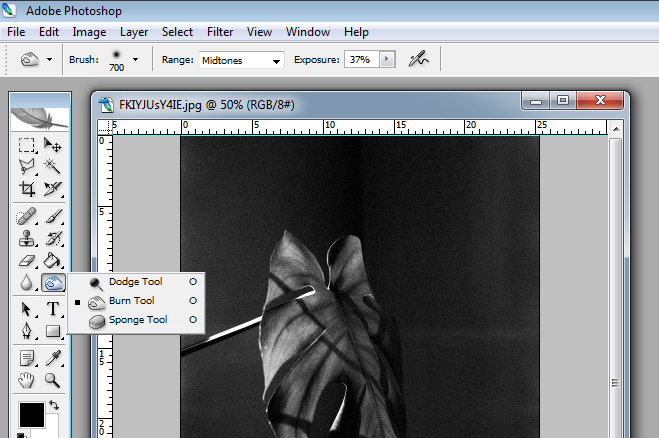The width and height of the screenshot is (659, 438).
Task: Enable the airbrush option in options bar
Action: pos(419,60)
